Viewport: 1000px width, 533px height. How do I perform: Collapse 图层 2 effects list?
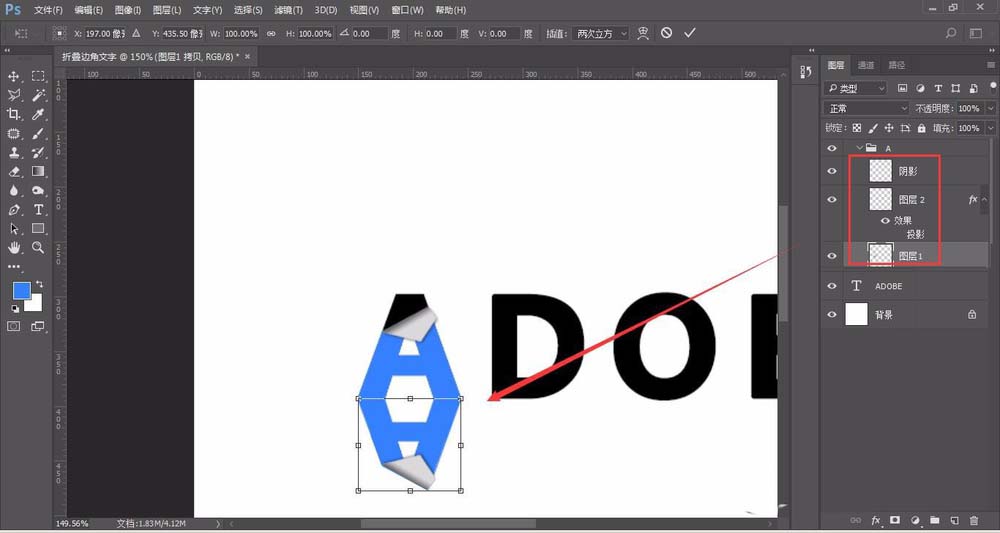(x=985, y=200)
